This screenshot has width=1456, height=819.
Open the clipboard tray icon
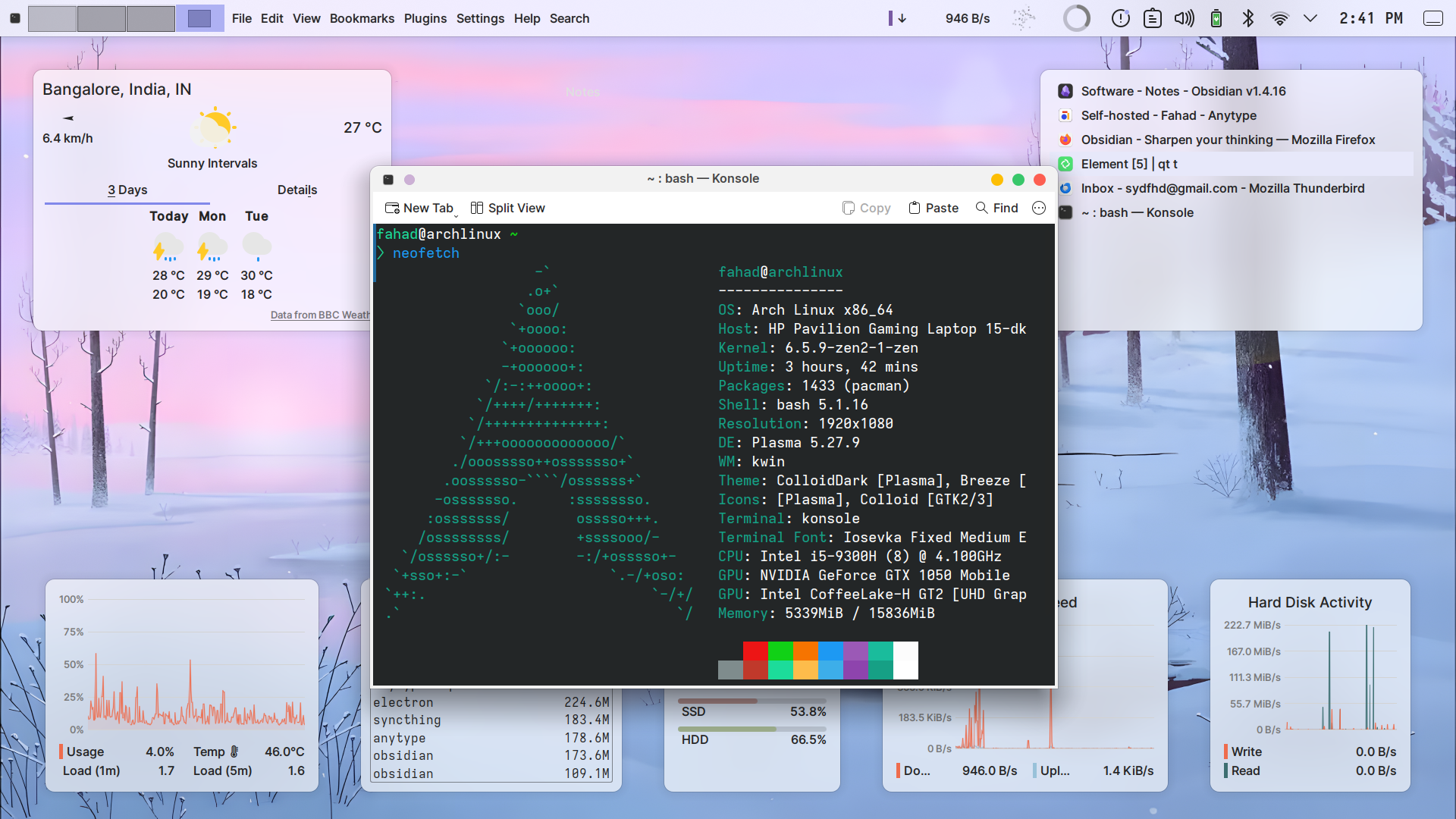point(1152,18)
